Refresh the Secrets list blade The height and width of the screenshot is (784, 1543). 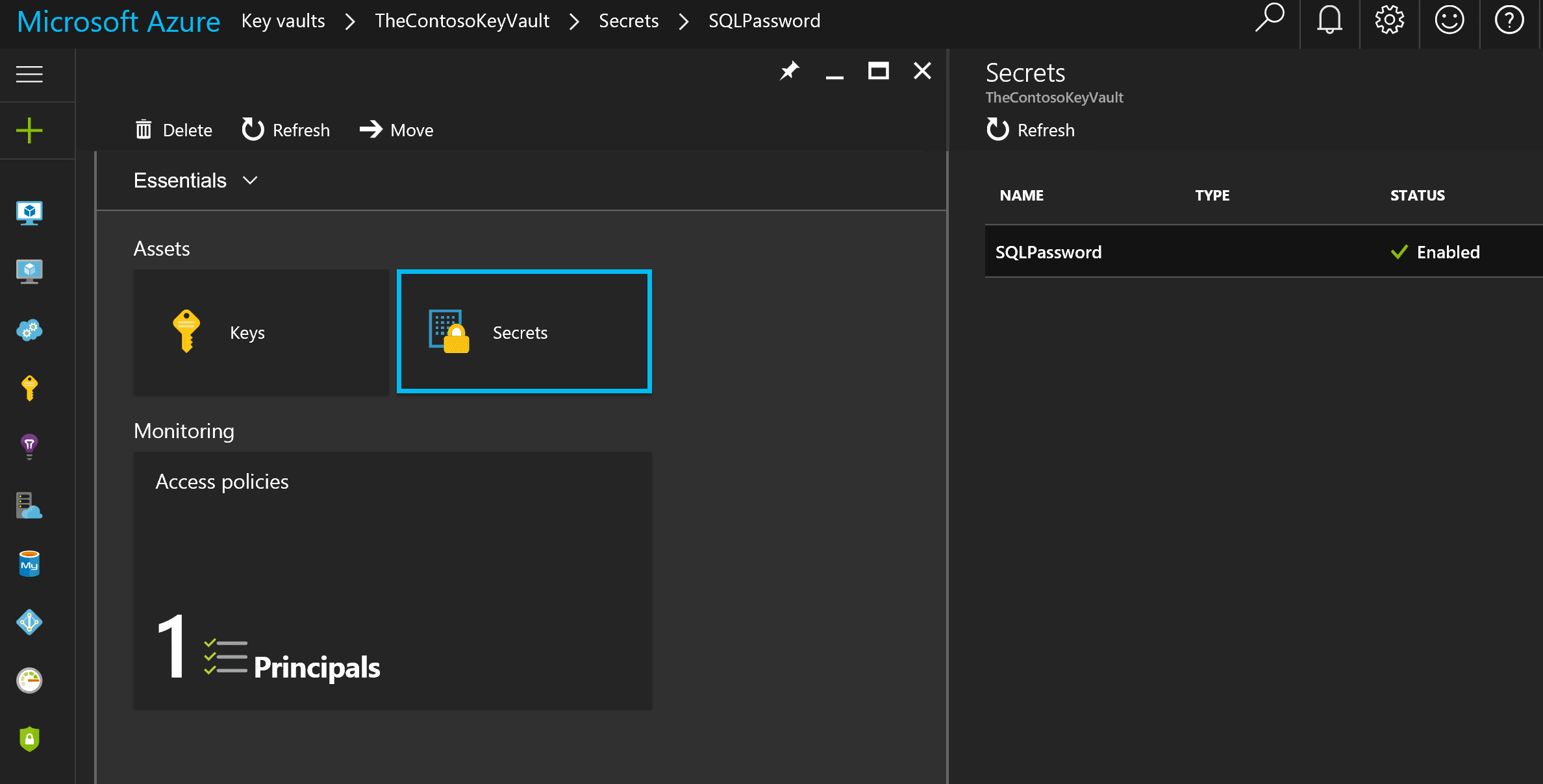point(1031,130)
